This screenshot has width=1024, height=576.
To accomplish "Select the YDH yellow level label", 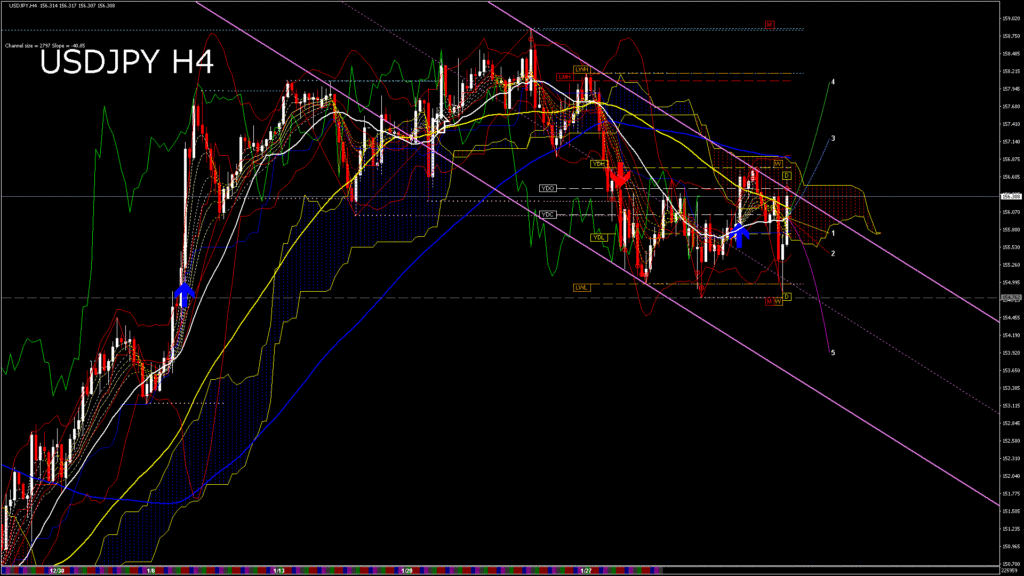I will coord(599,164).
